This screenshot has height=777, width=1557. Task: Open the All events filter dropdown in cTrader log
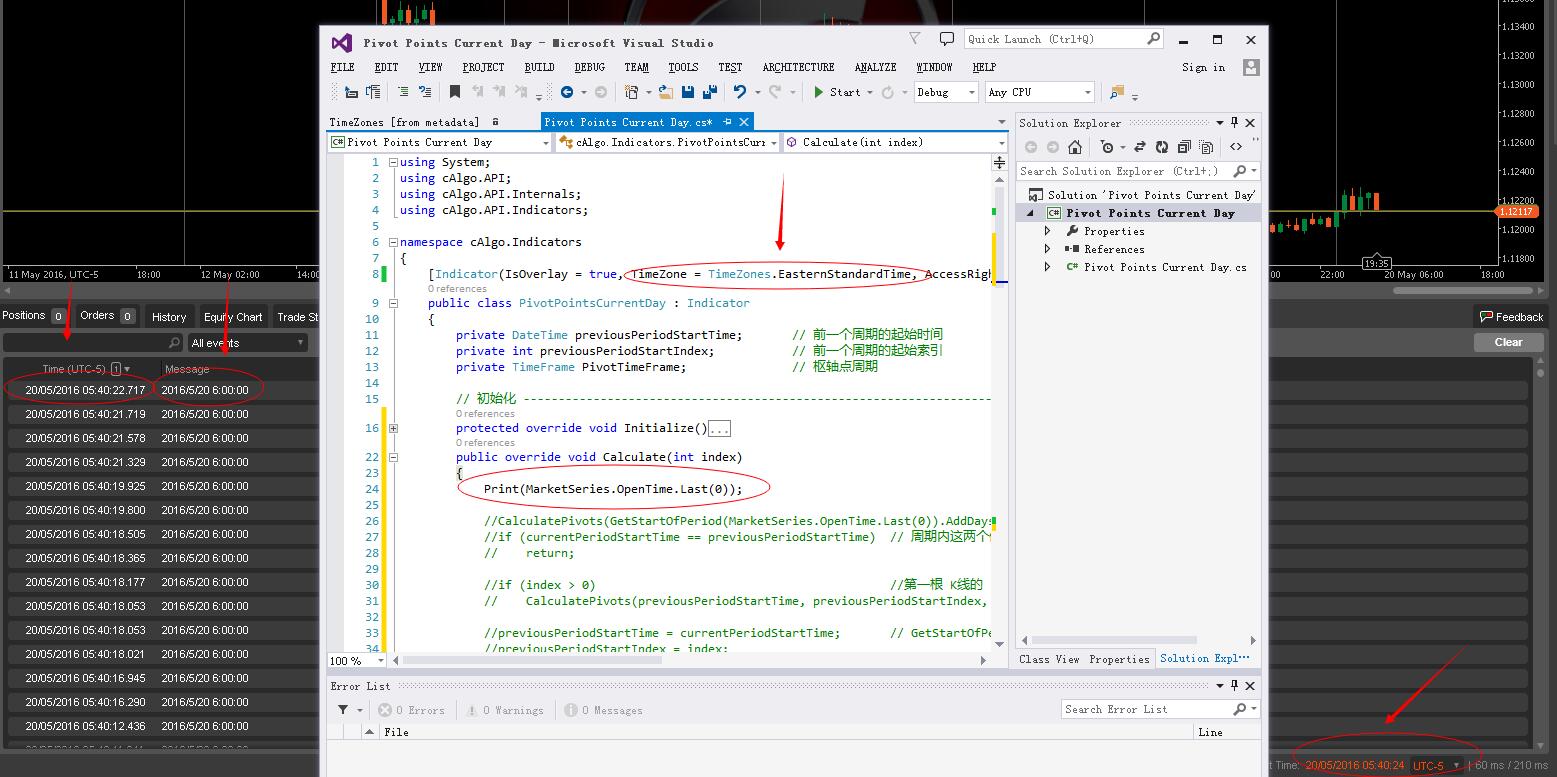pos(247,343)
